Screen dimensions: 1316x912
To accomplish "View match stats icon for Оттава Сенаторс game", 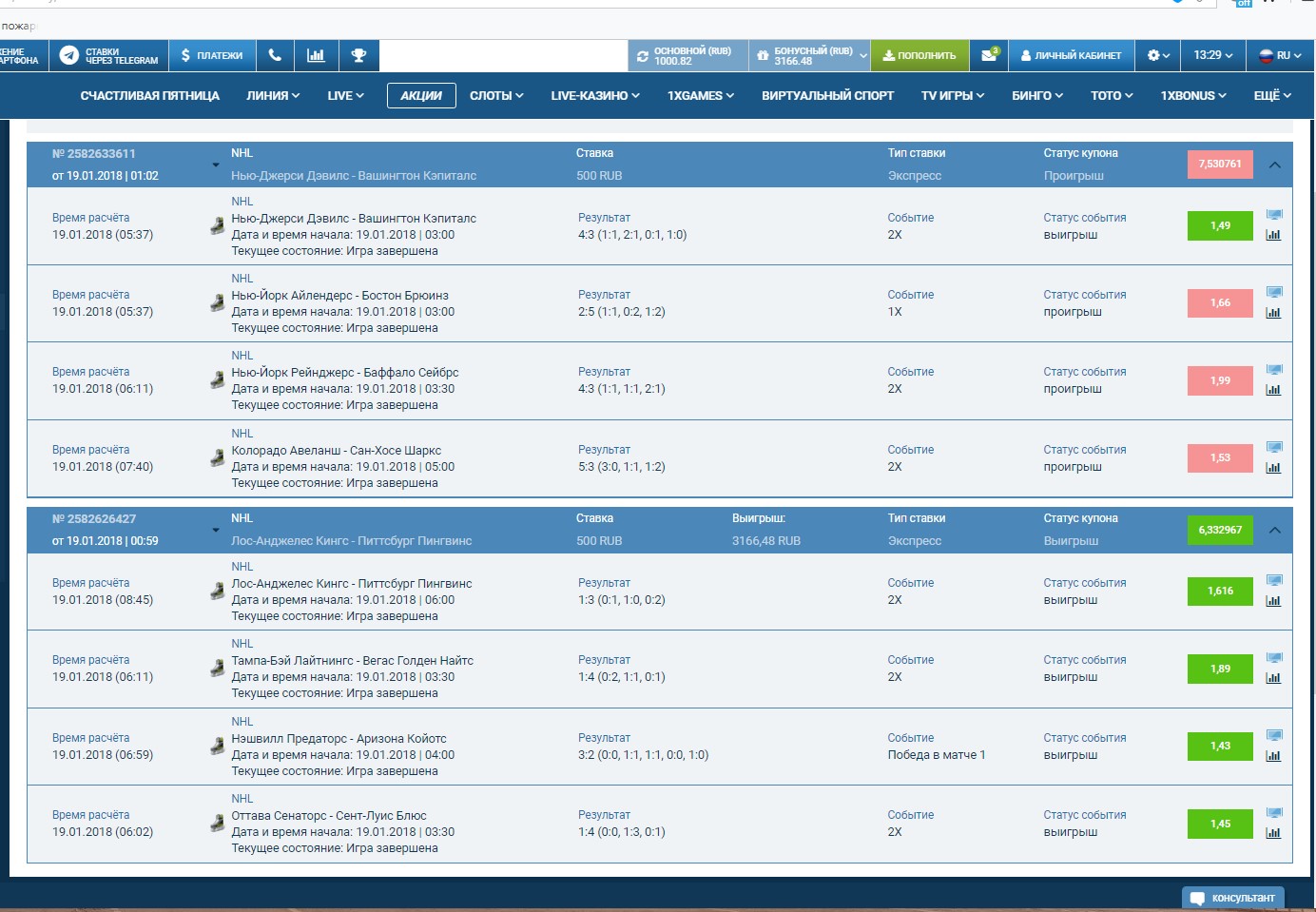I will click(x=1273, y=833).
